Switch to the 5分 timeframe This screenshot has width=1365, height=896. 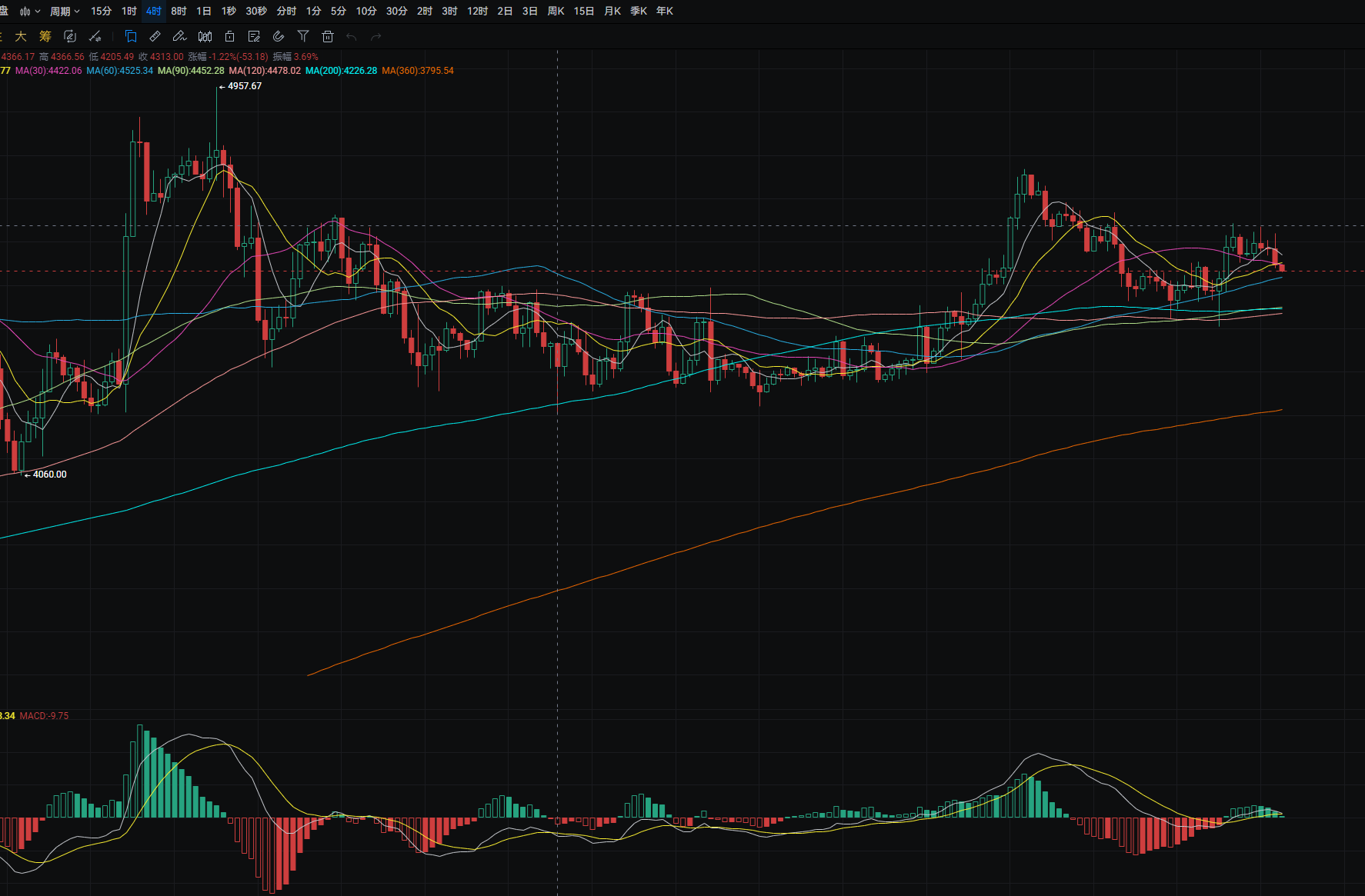tap(338, 12)
